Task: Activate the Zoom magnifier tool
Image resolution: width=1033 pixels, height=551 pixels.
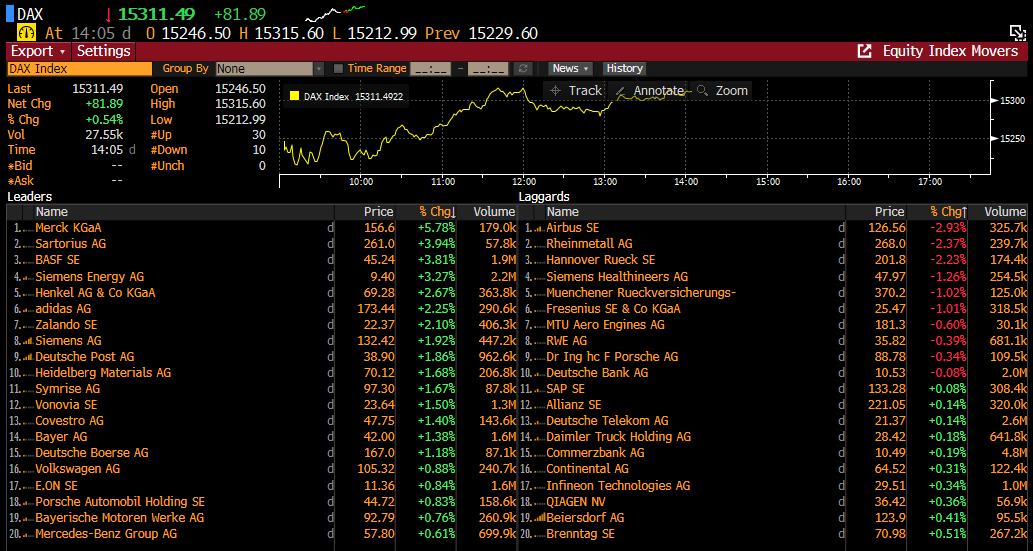Action: pos(702,91)
